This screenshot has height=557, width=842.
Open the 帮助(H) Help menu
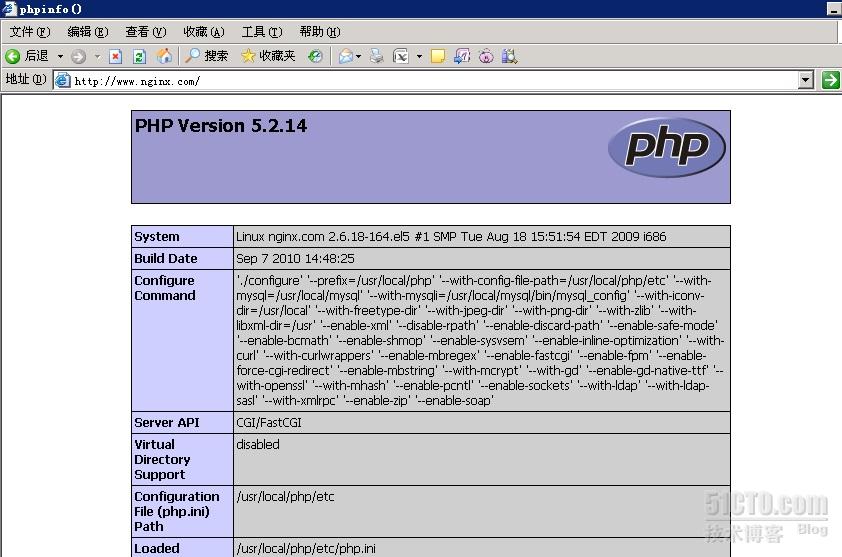click(x=320, y=32)
